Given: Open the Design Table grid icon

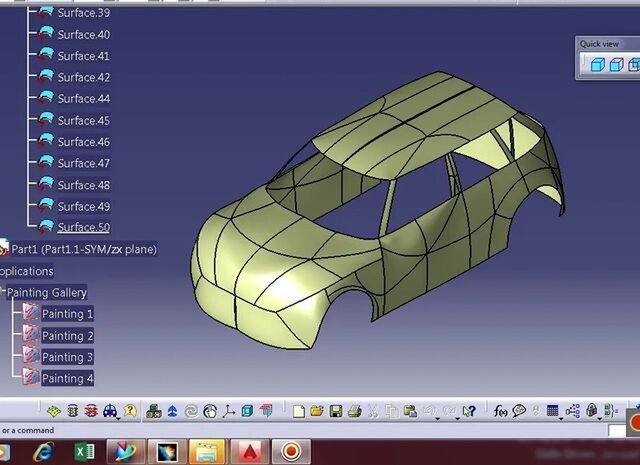Looking at the screenshot, I should coord(553,411).
